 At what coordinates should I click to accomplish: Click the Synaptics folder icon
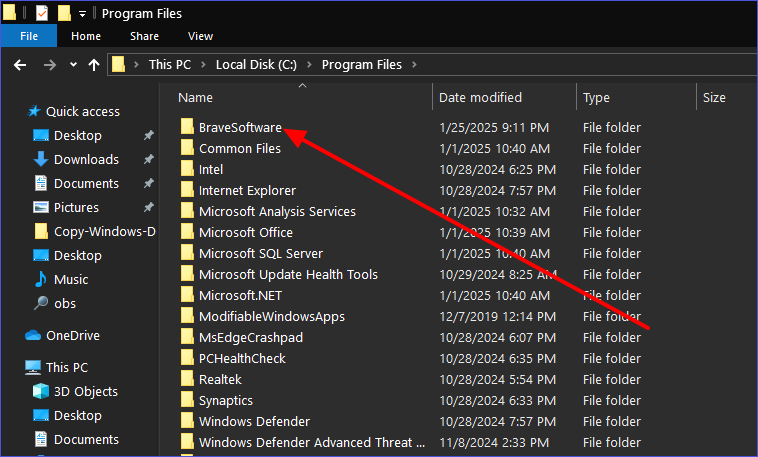[x=187, y=400]
